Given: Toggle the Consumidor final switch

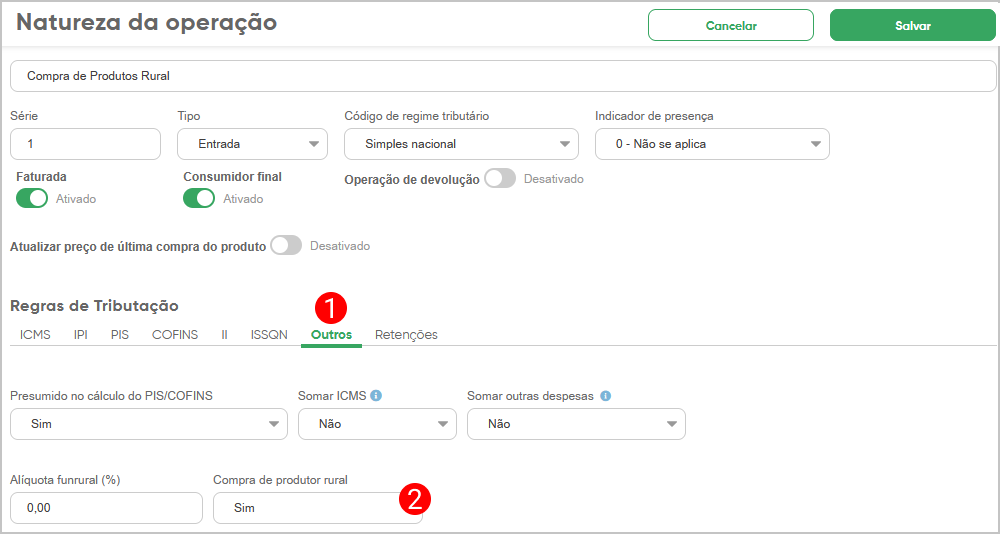Looking at the screenshot, I should (x=199, y=198).
